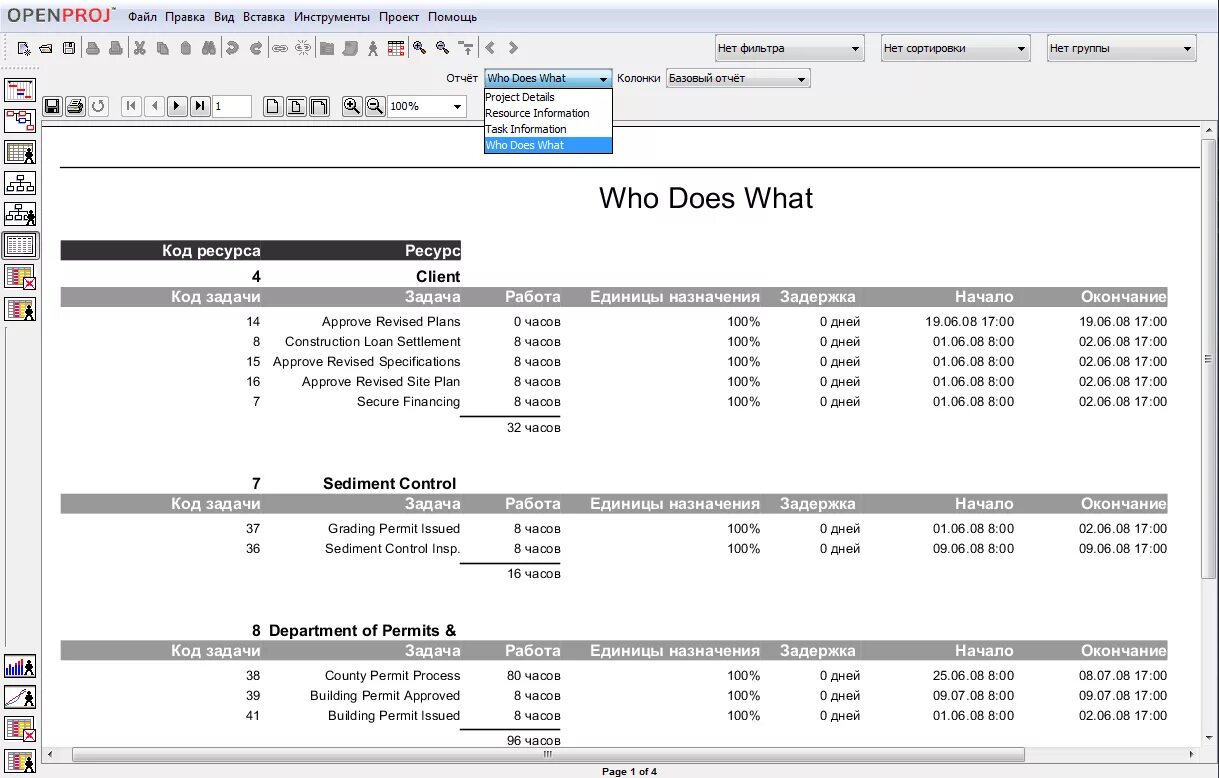Open the WBS chart view icon
The image size is (1219, 778).
click(20, 183)
